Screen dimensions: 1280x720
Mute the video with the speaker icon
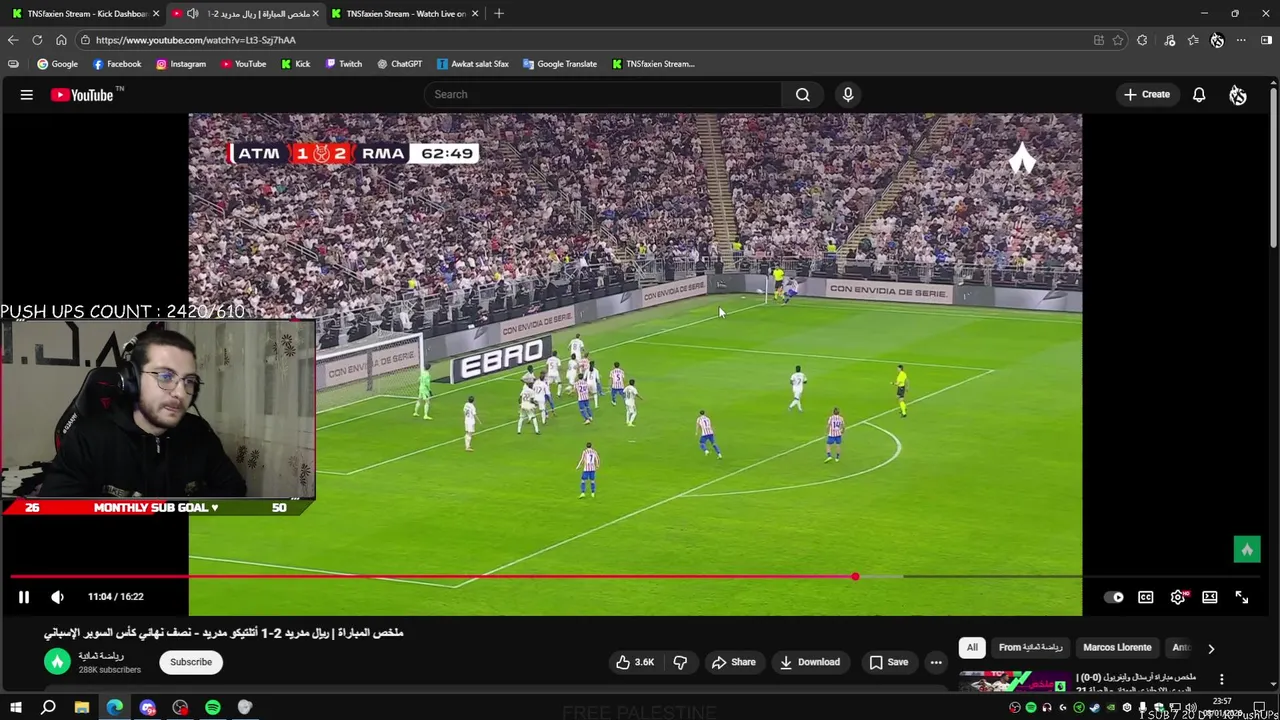point(57,597)
